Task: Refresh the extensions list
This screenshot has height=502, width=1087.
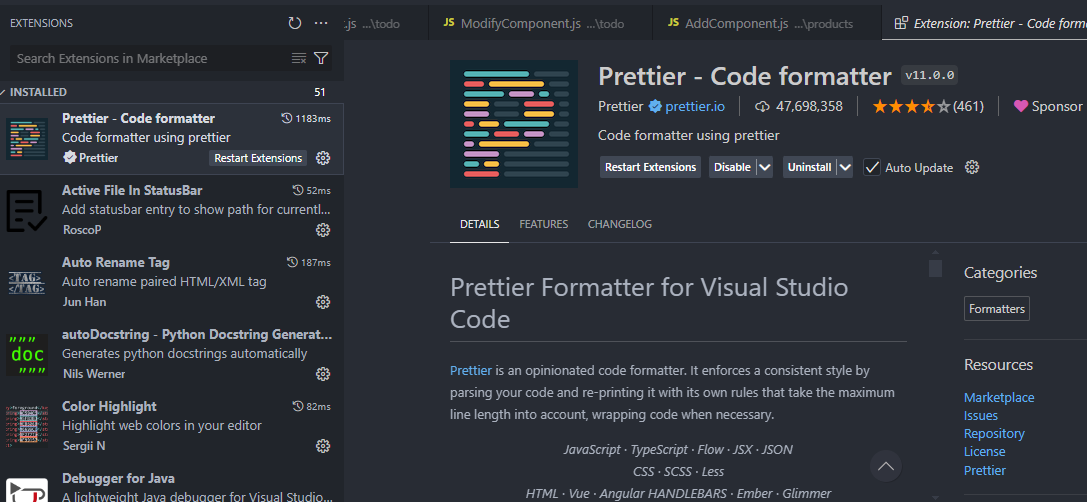Action: click(x=295, y=23)
